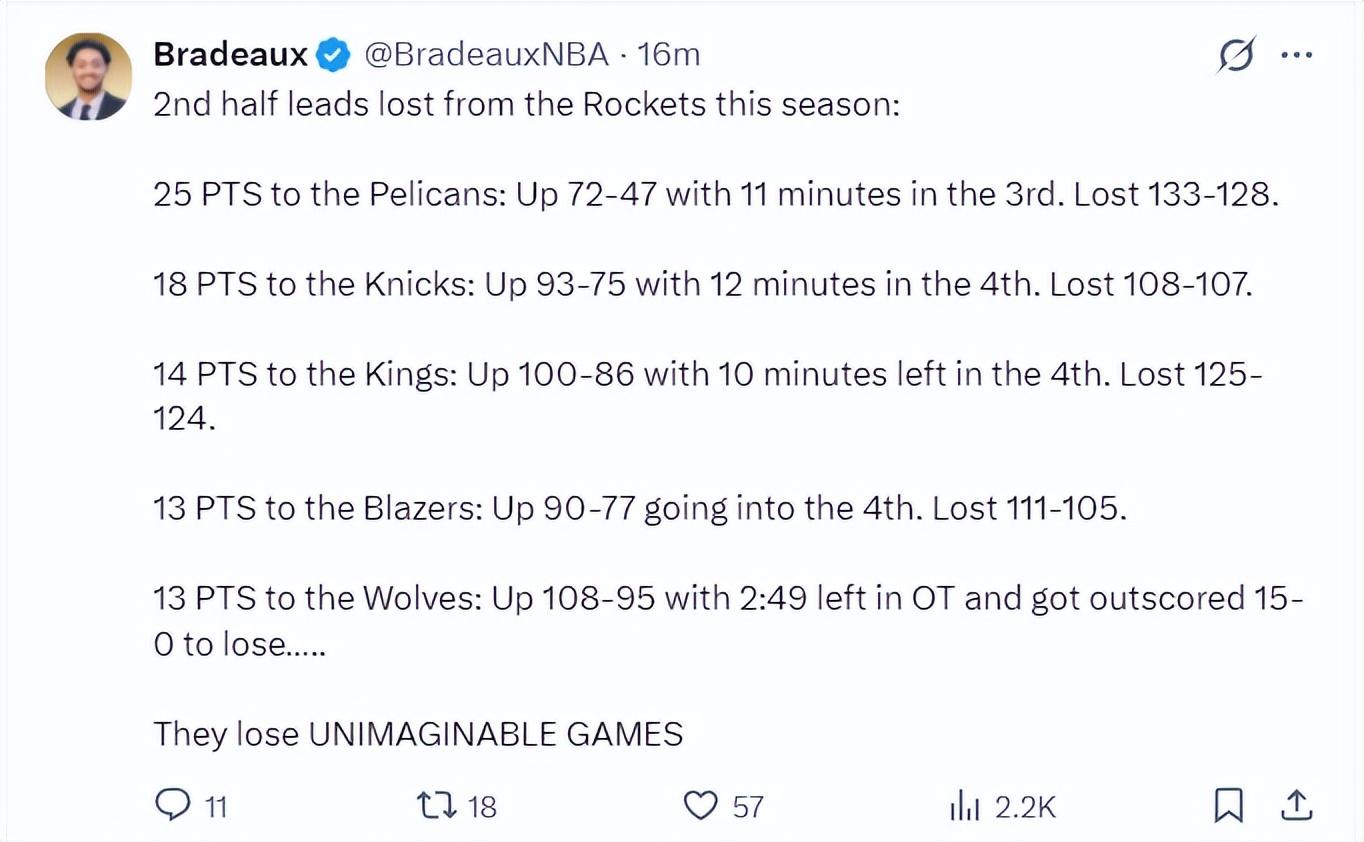The width and height of the screenshot is (1364, 842).
Task: Open view analytics bar chart icon
Action: pos(964,805)
